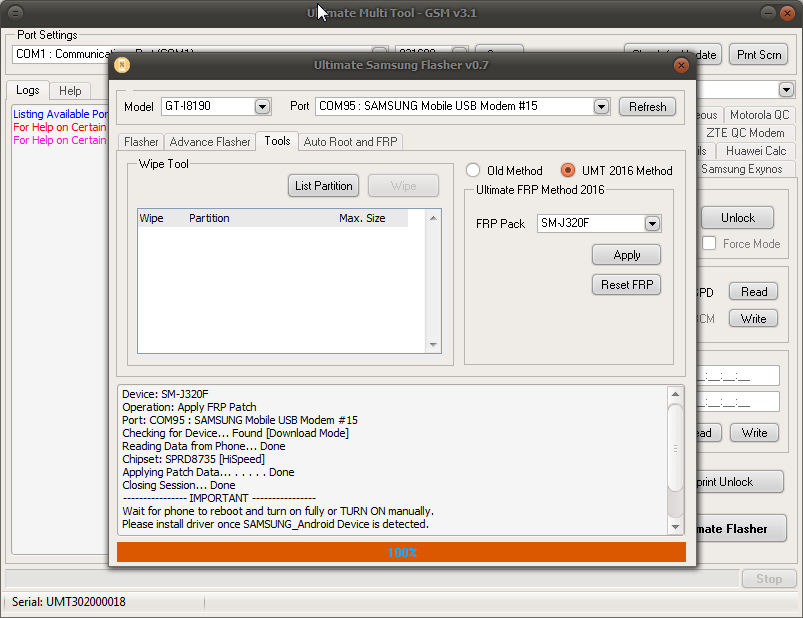Expand the Port COM95 dropdown arrow
Image resolution: width=803 pixels, height=618 pixels.
[x=601, y=106]
